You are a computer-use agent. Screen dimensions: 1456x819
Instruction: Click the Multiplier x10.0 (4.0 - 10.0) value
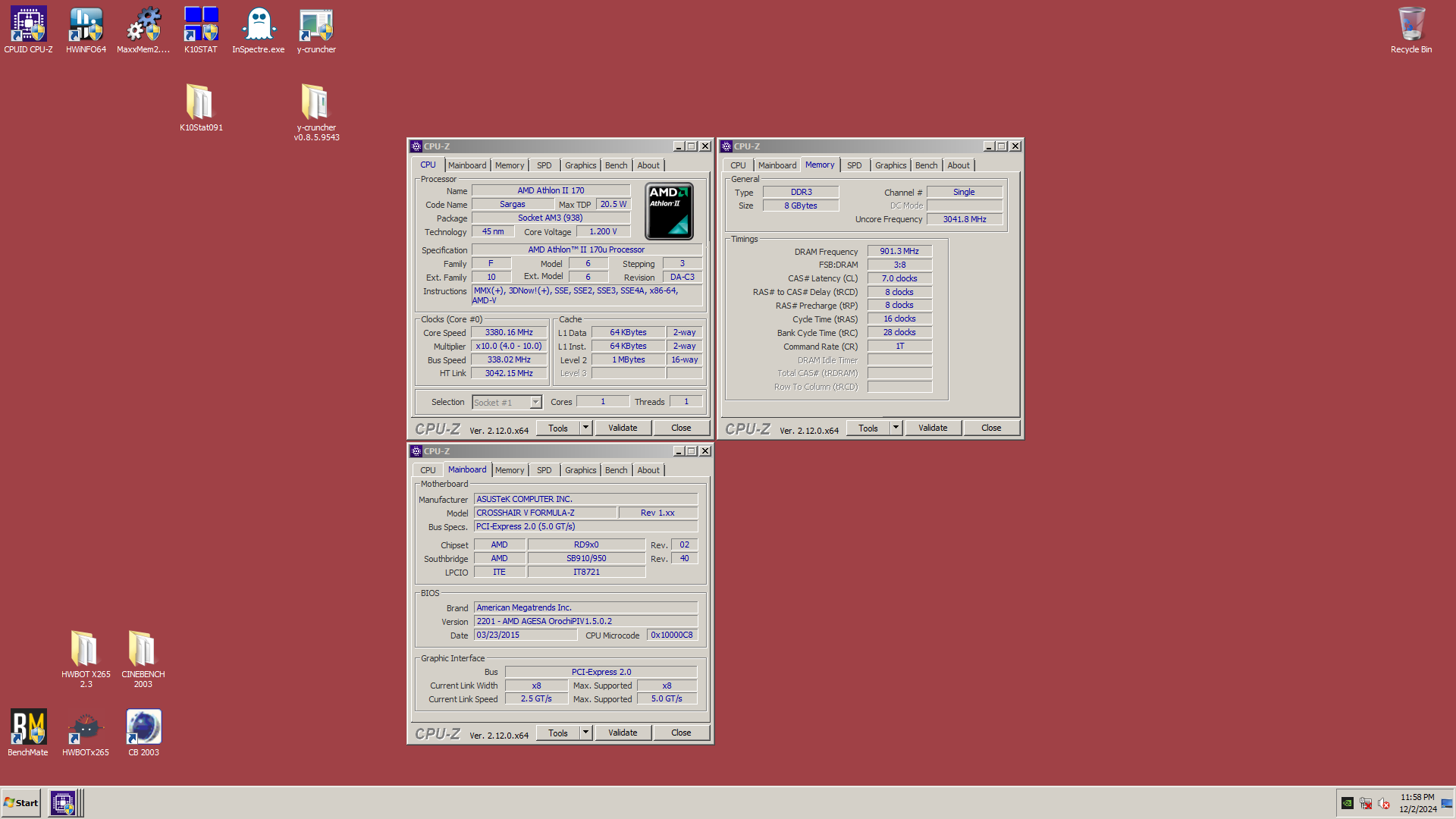509,346
